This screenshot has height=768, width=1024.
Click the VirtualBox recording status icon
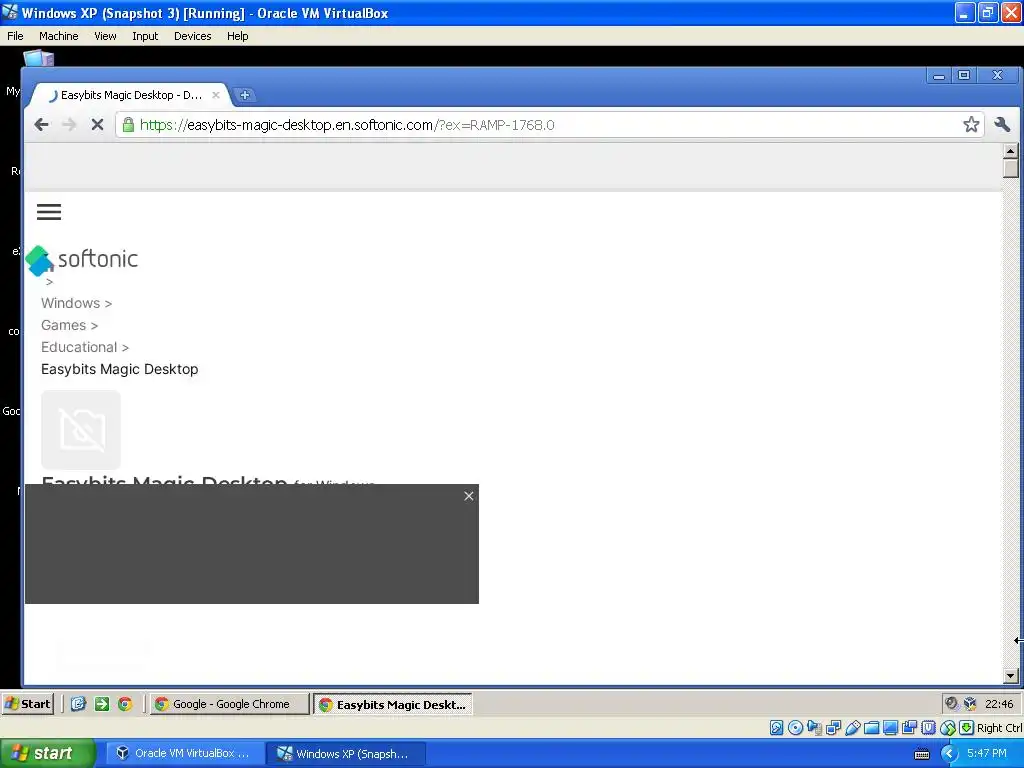click(909, 728)
